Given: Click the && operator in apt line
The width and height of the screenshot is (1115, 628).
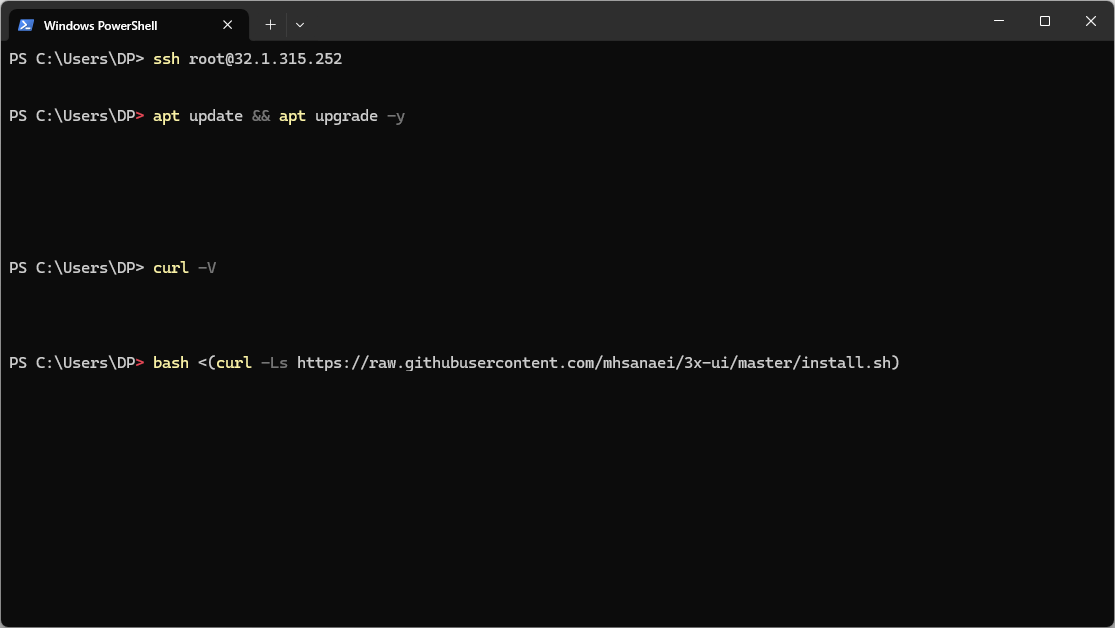Looking at the screenshot, I should click(261, 116).
